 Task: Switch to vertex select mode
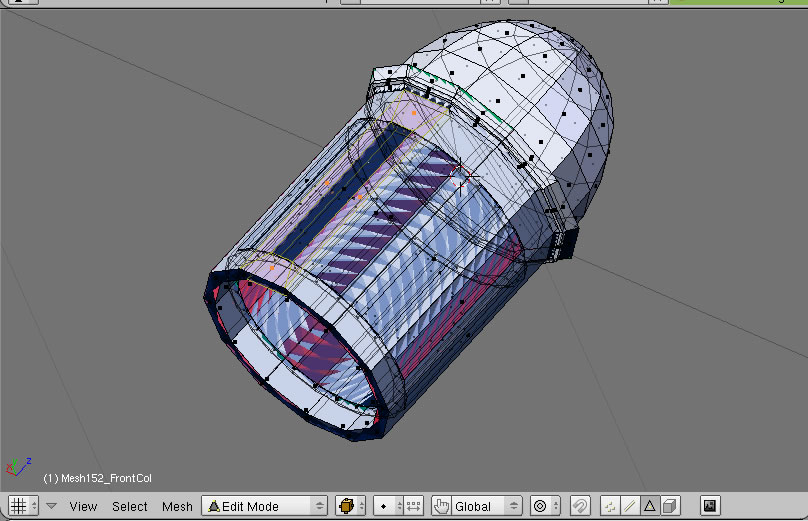[x=611, y=506]
